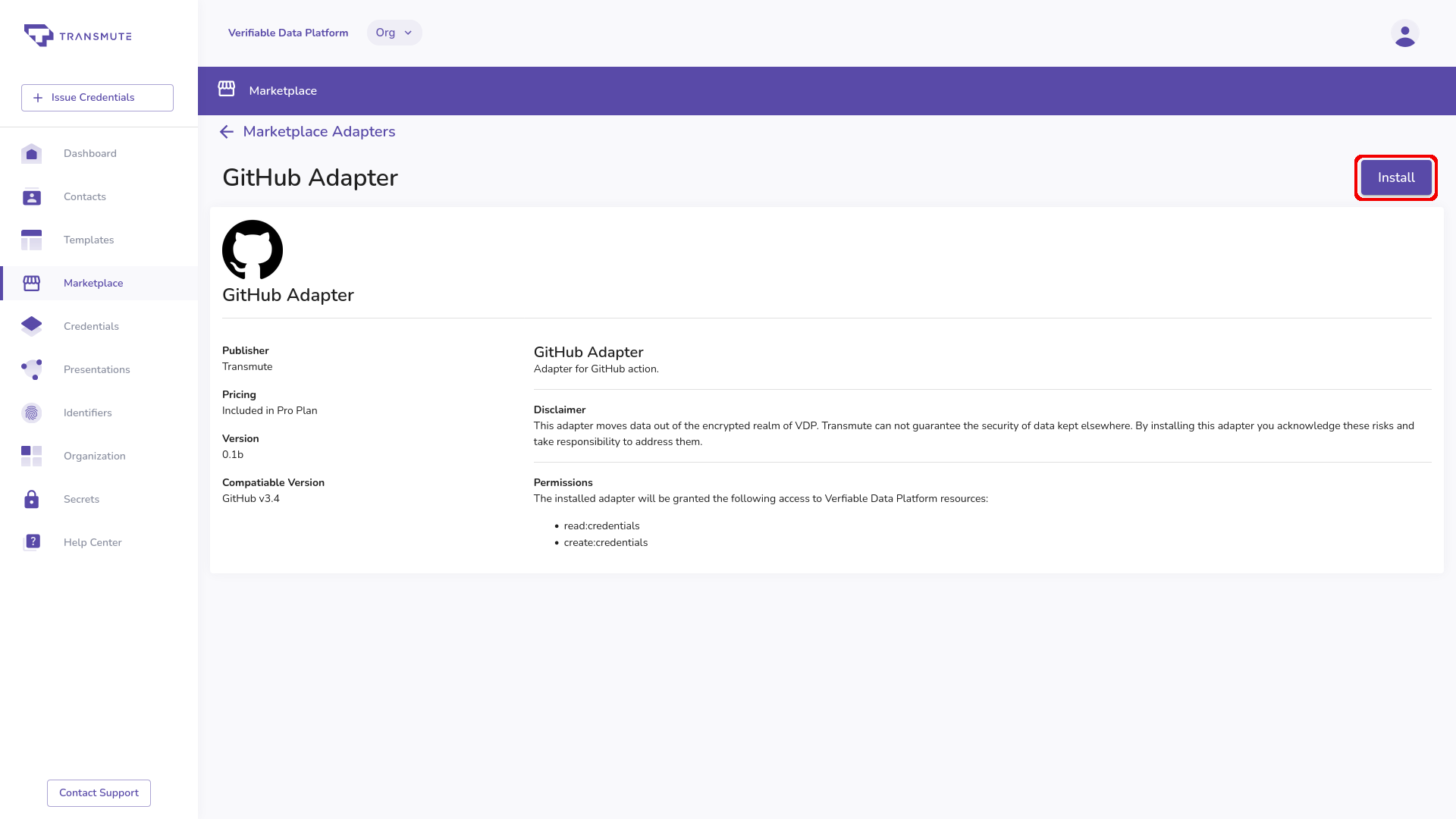Click 'GitHub v3.4' compatible version

pyautogui.click(x=251, y=499)
